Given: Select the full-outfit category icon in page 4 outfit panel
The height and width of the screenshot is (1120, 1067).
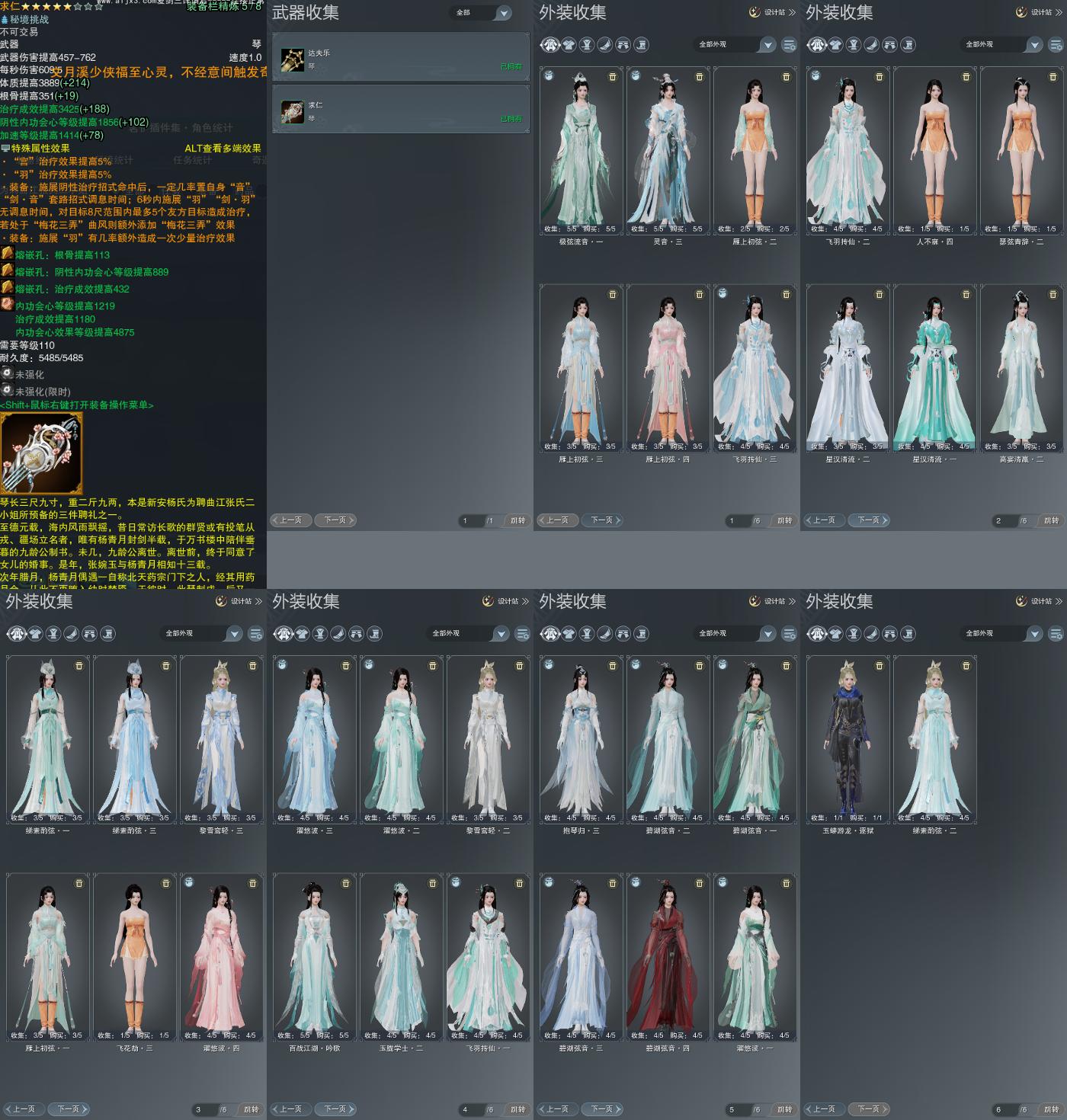Looking at the screenshot, I should [x=284, y=634].
